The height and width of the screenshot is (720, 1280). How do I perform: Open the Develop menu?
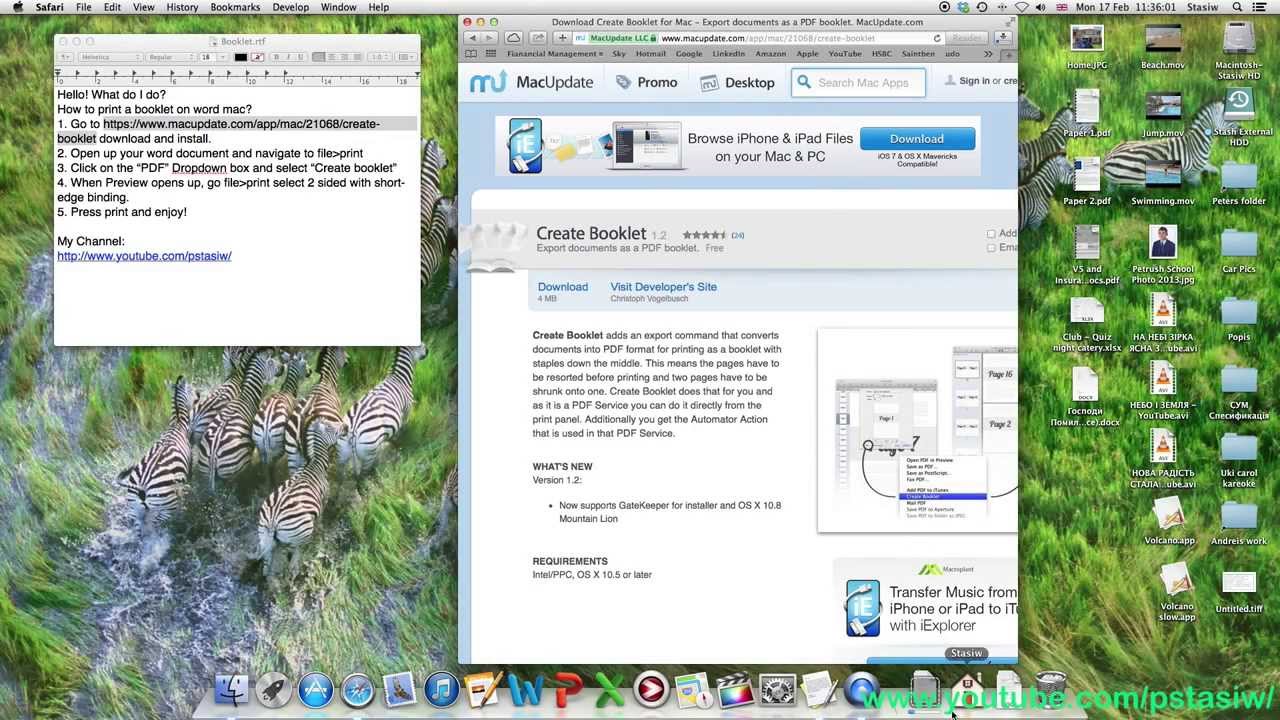click(x=291, y=7)
